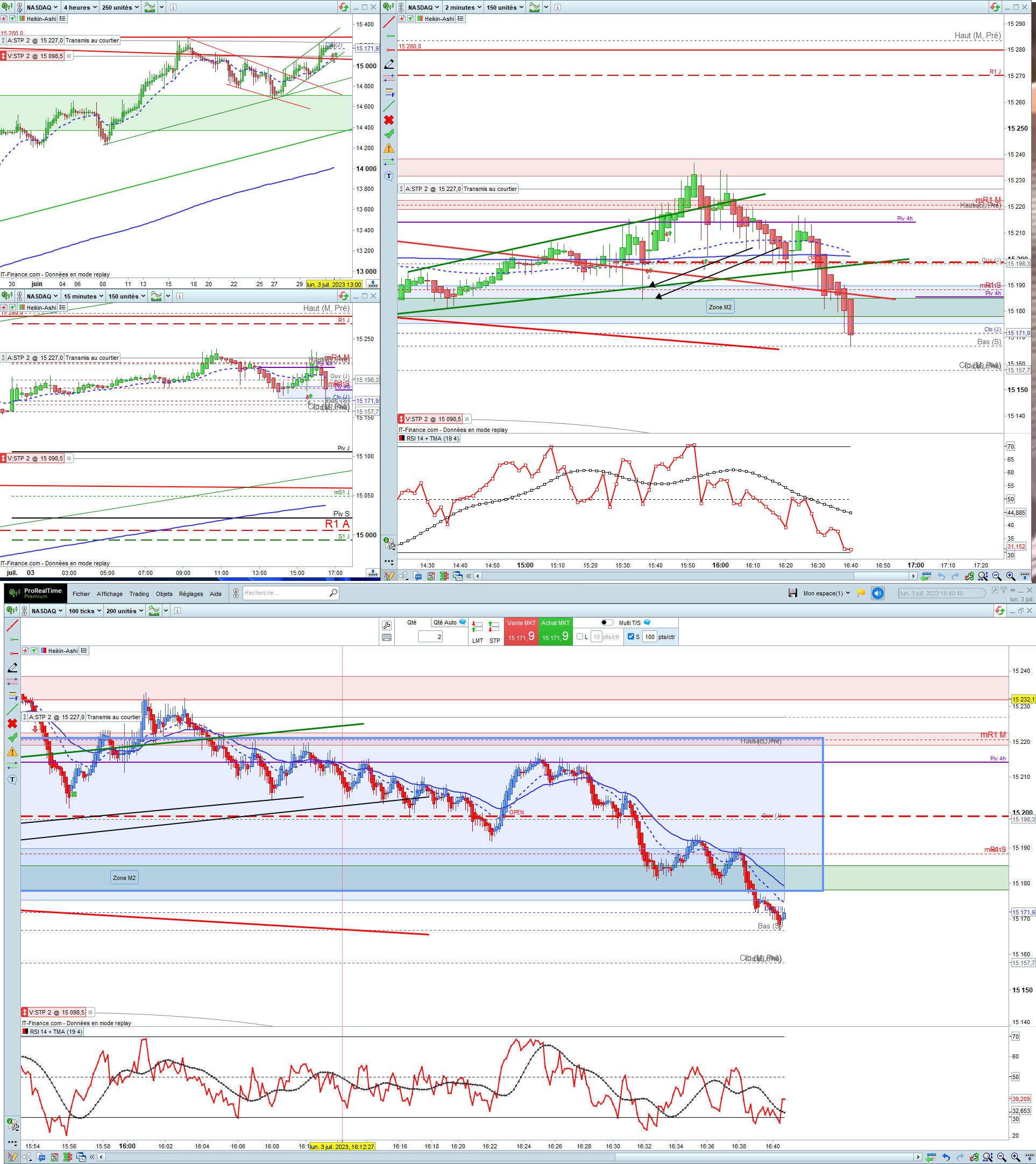Click the save workspace floppy disk icon
1036x1164 pixels.
pos(793,593)
